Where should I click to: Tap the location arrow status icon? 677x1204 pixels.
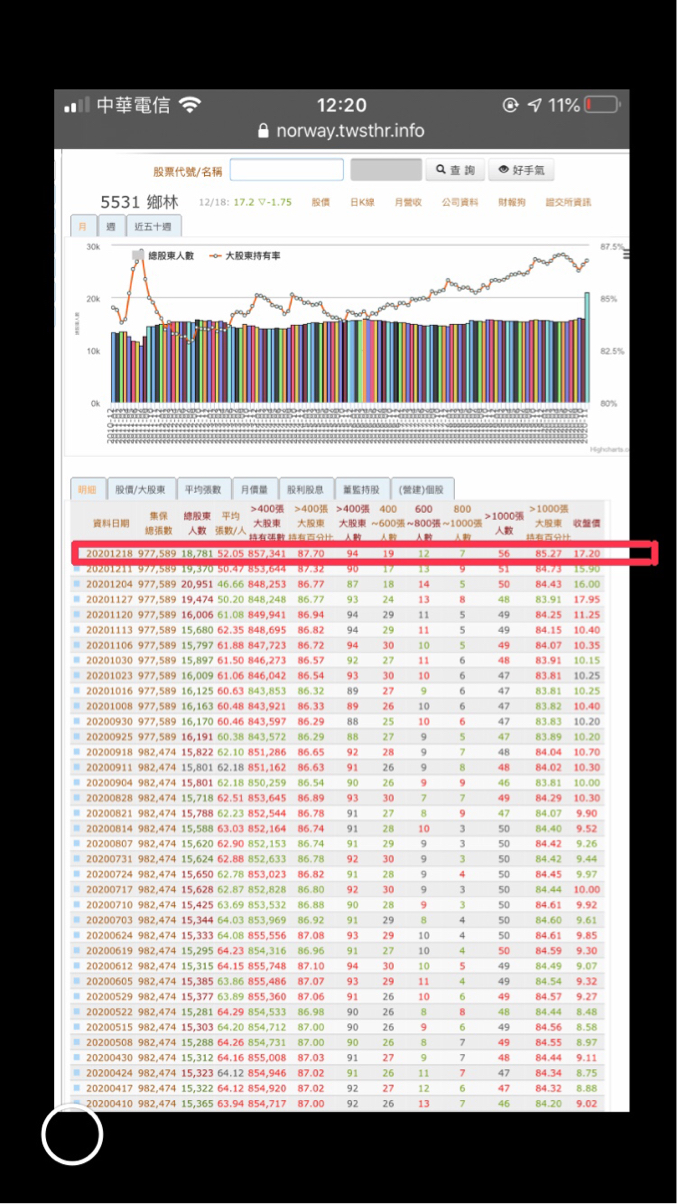534,105
